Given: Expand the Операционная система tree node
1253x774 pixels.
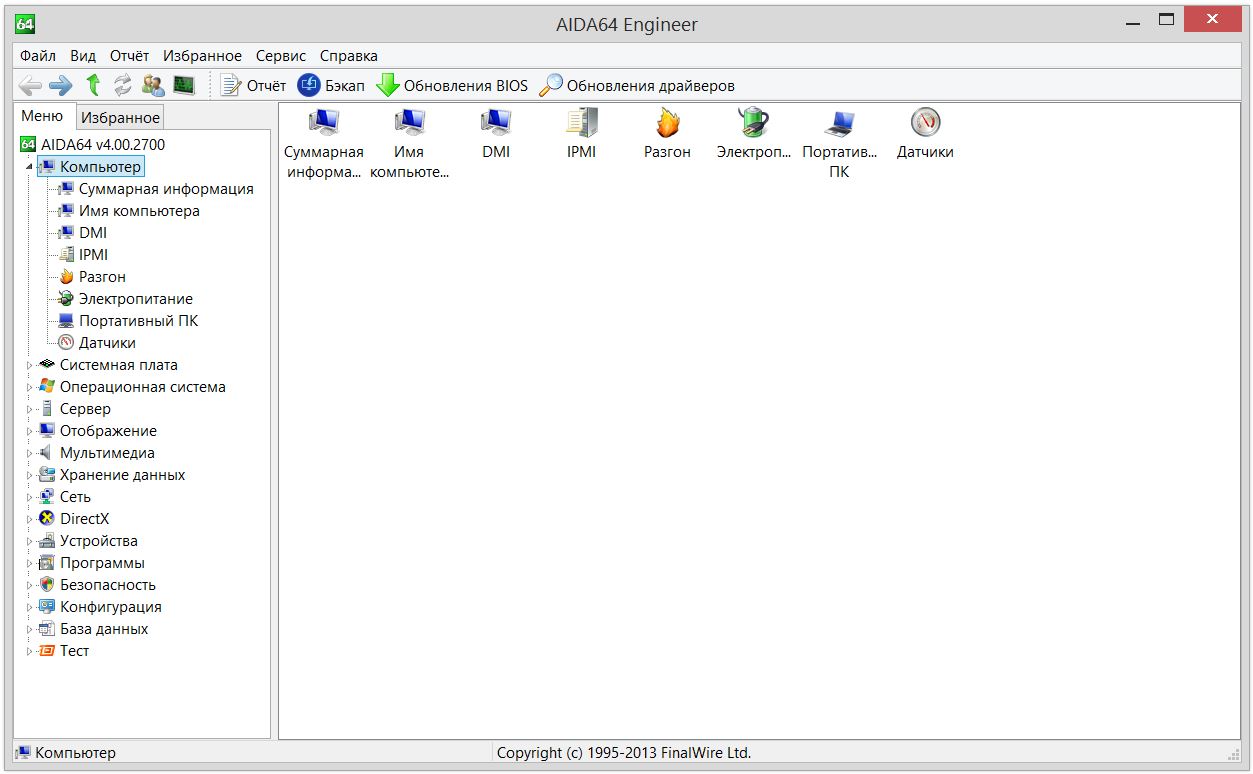Looking at the screenshot, I should click(x=29, y=387).
